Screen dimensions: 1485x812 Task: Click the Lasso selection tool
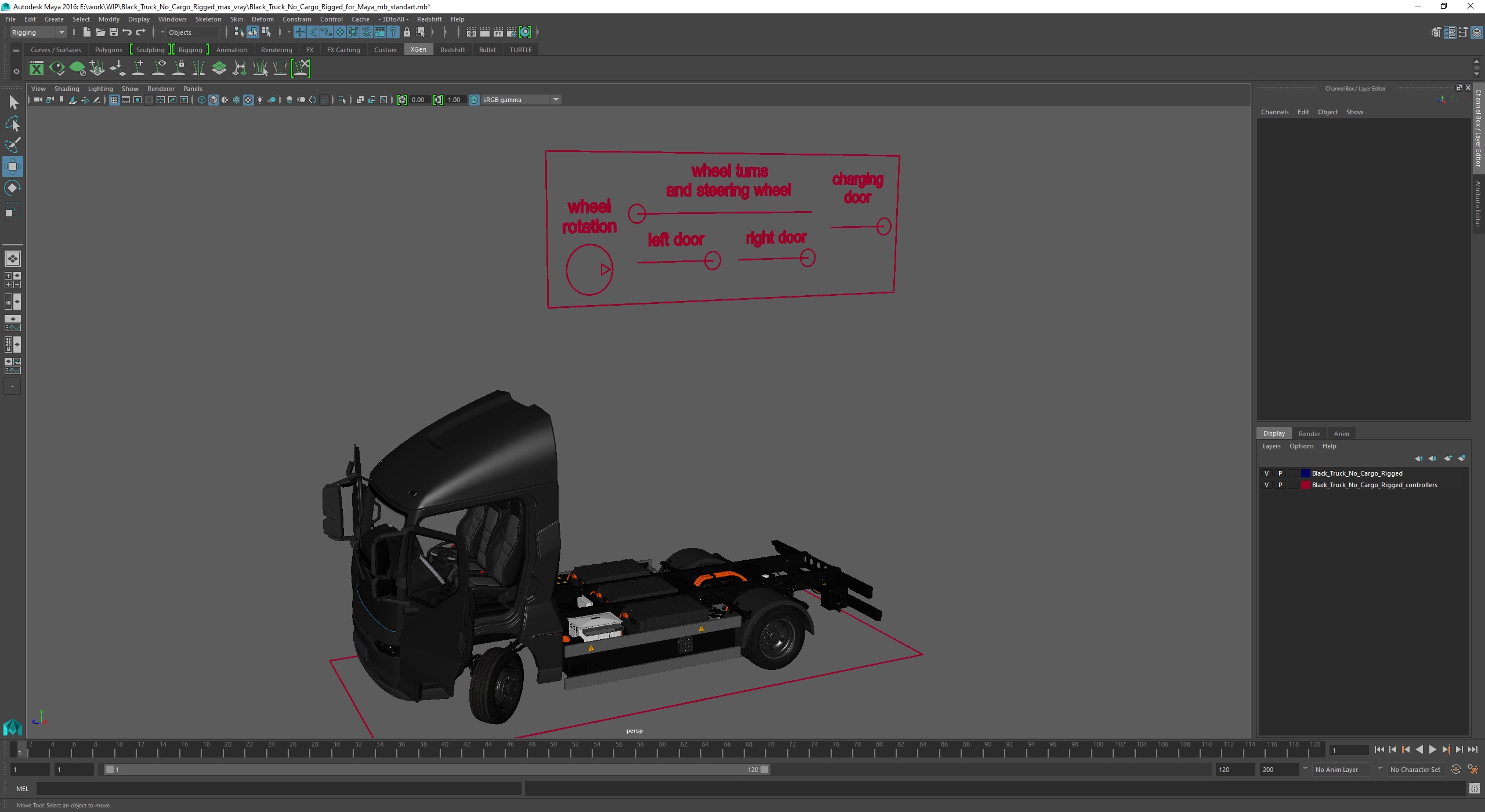pyautogui.click(x=13, y=123)
